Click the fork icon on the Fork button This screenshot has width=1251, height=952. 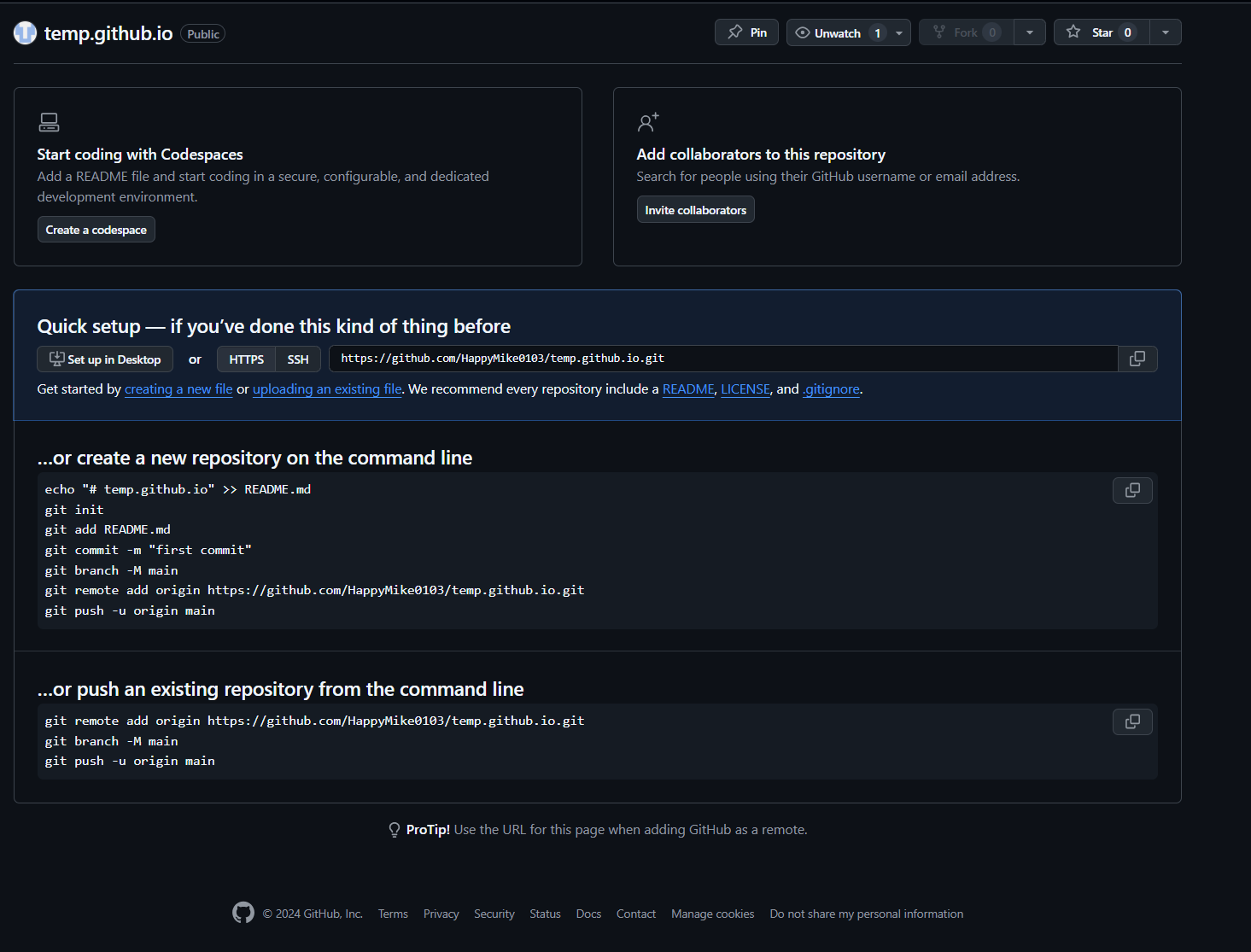coord(939,32)
